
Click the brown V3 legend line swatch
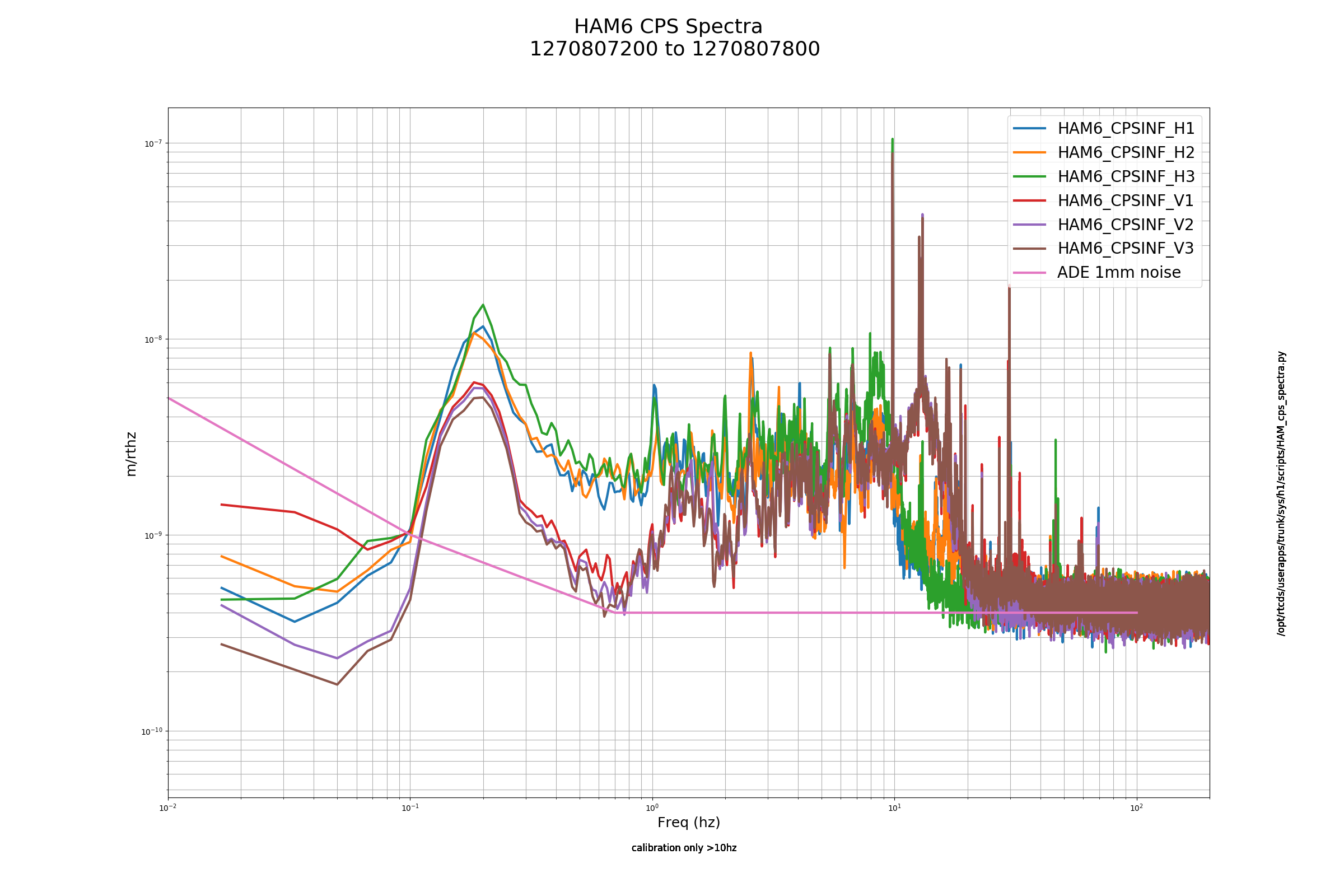1030,249
